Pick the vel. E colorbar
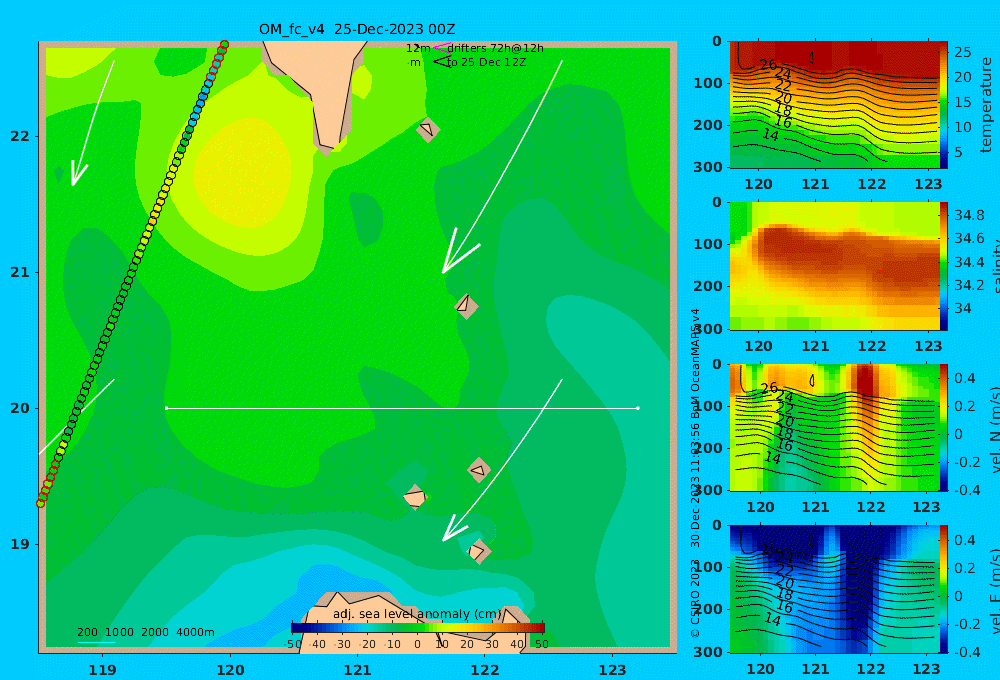Screen dimensions: 1000x680 tap(944, 589)
